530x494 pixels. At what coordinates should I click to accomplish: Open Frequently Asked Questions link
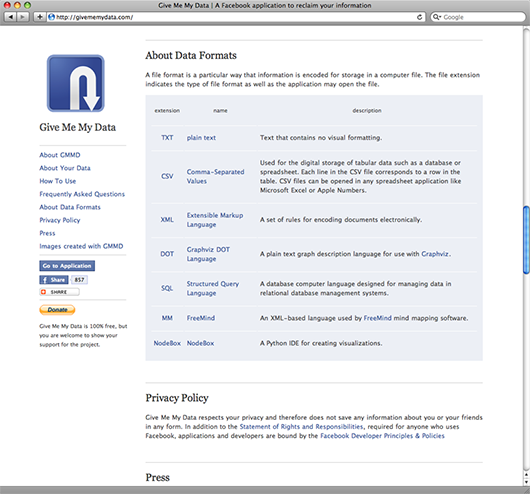82,194
